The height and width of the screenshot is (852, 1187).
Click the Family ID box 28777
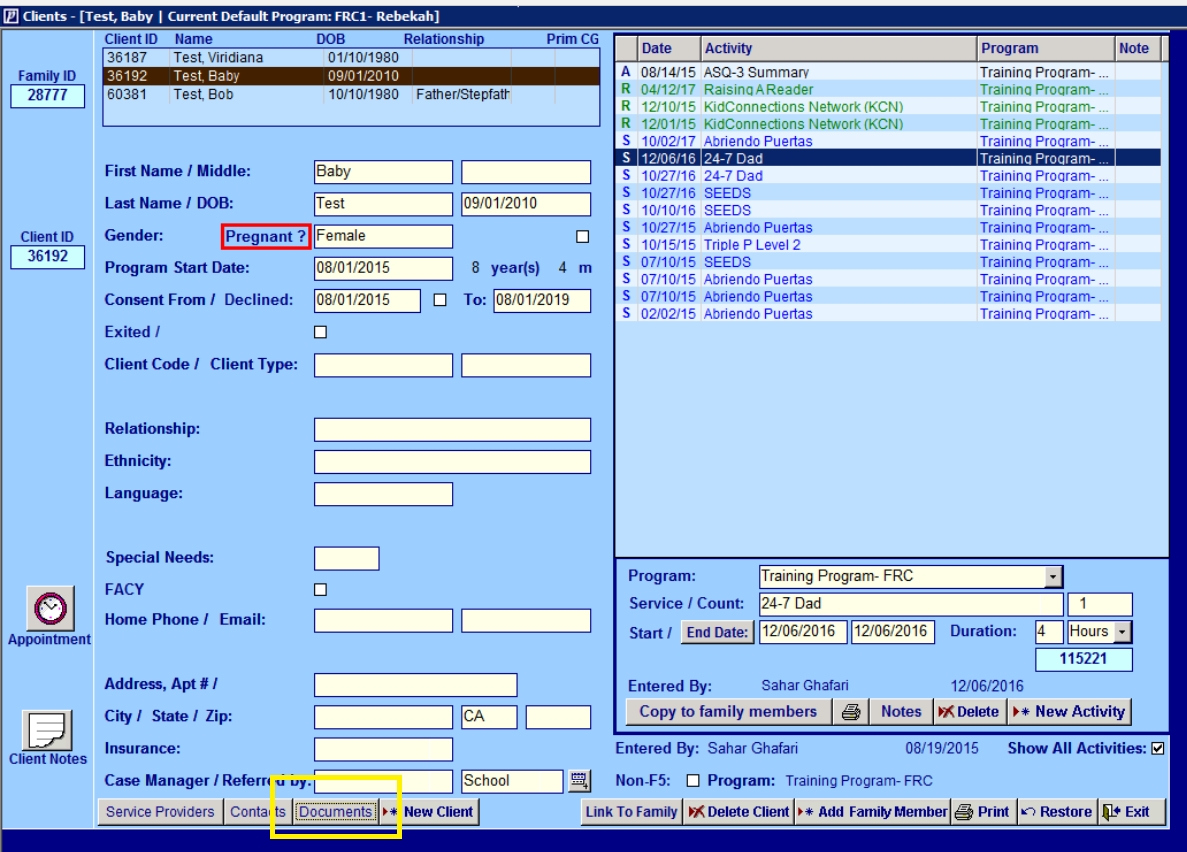coord(47,96)
